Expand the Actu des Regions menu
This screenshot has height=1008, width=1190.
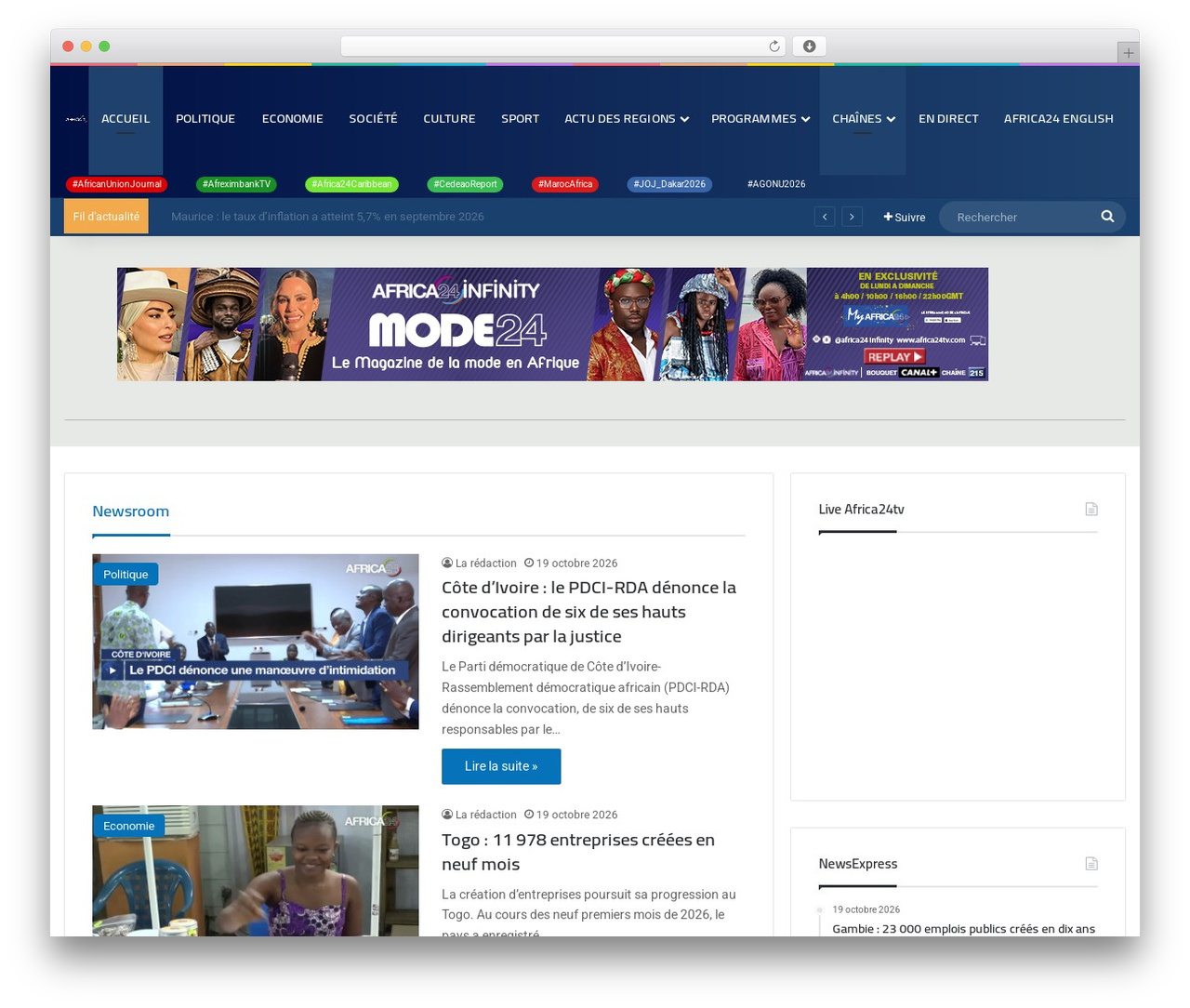click(x=627, y=119)
